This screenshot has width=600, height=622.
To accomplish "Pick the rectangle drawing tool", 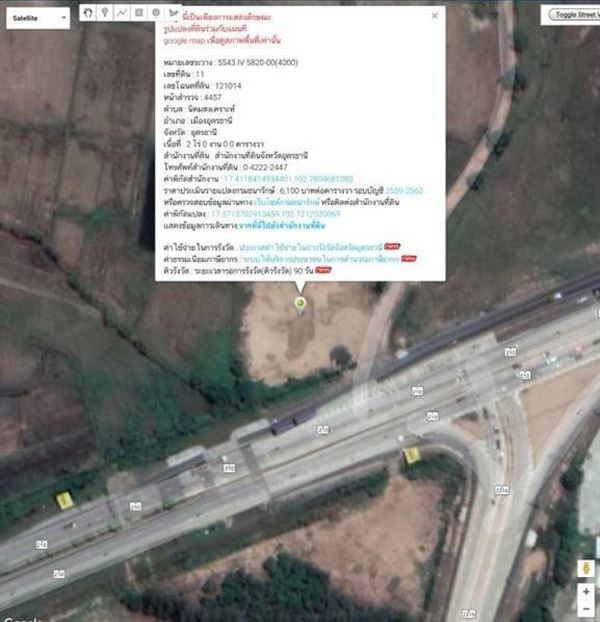I will (x=139, y=13).
